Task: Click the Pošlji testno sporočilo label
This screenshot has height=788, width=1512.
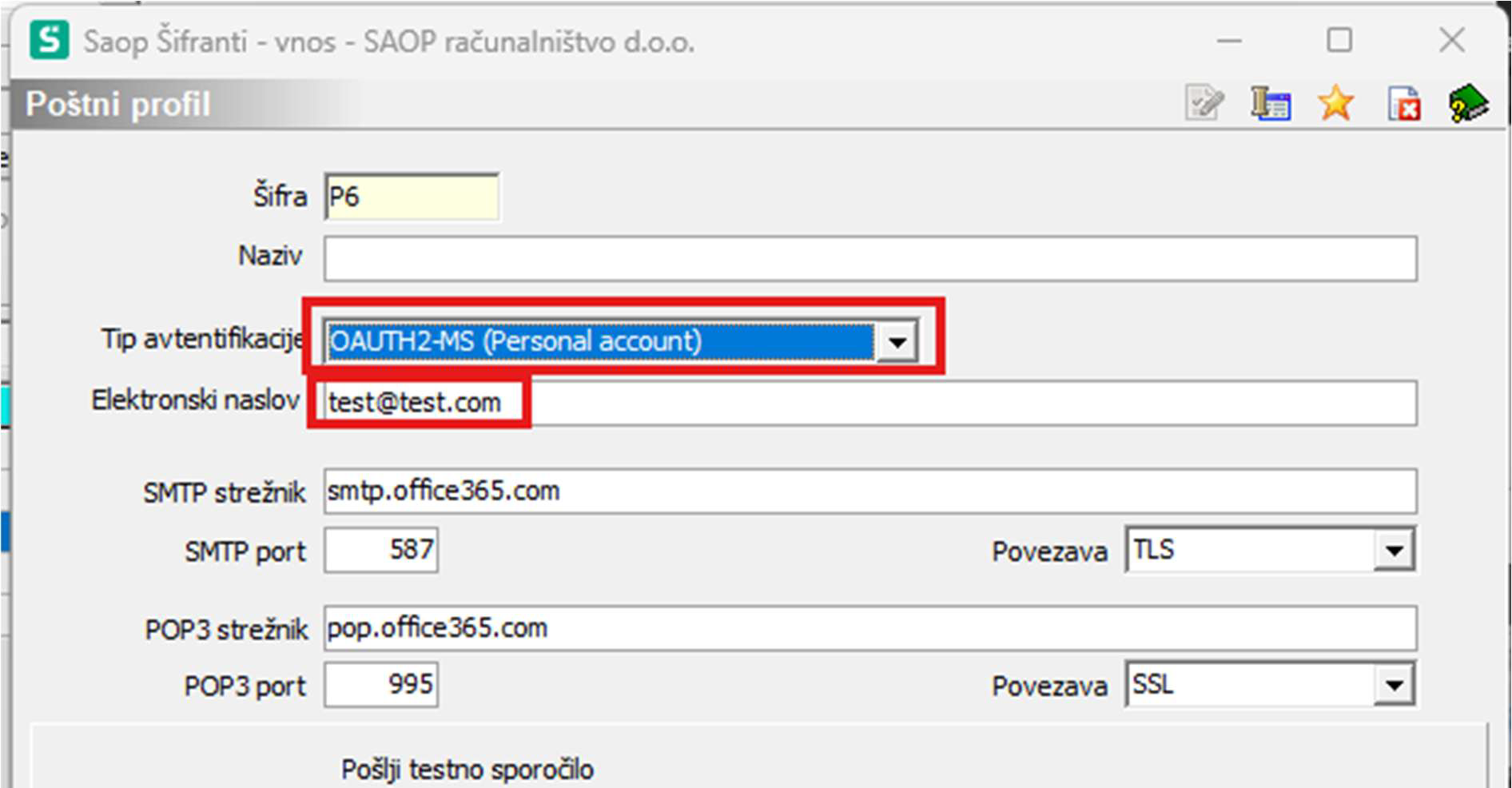Action: coord(468,769)
